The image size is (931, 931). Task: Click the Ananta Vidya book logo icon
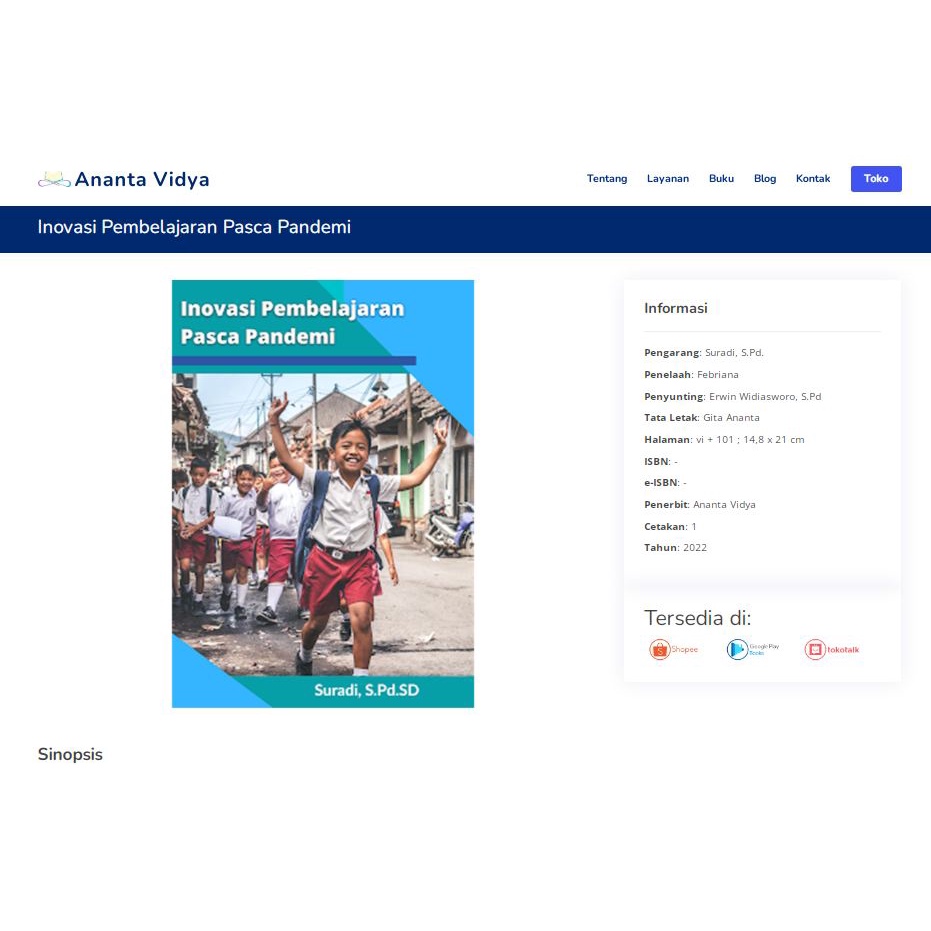(54, 179)
